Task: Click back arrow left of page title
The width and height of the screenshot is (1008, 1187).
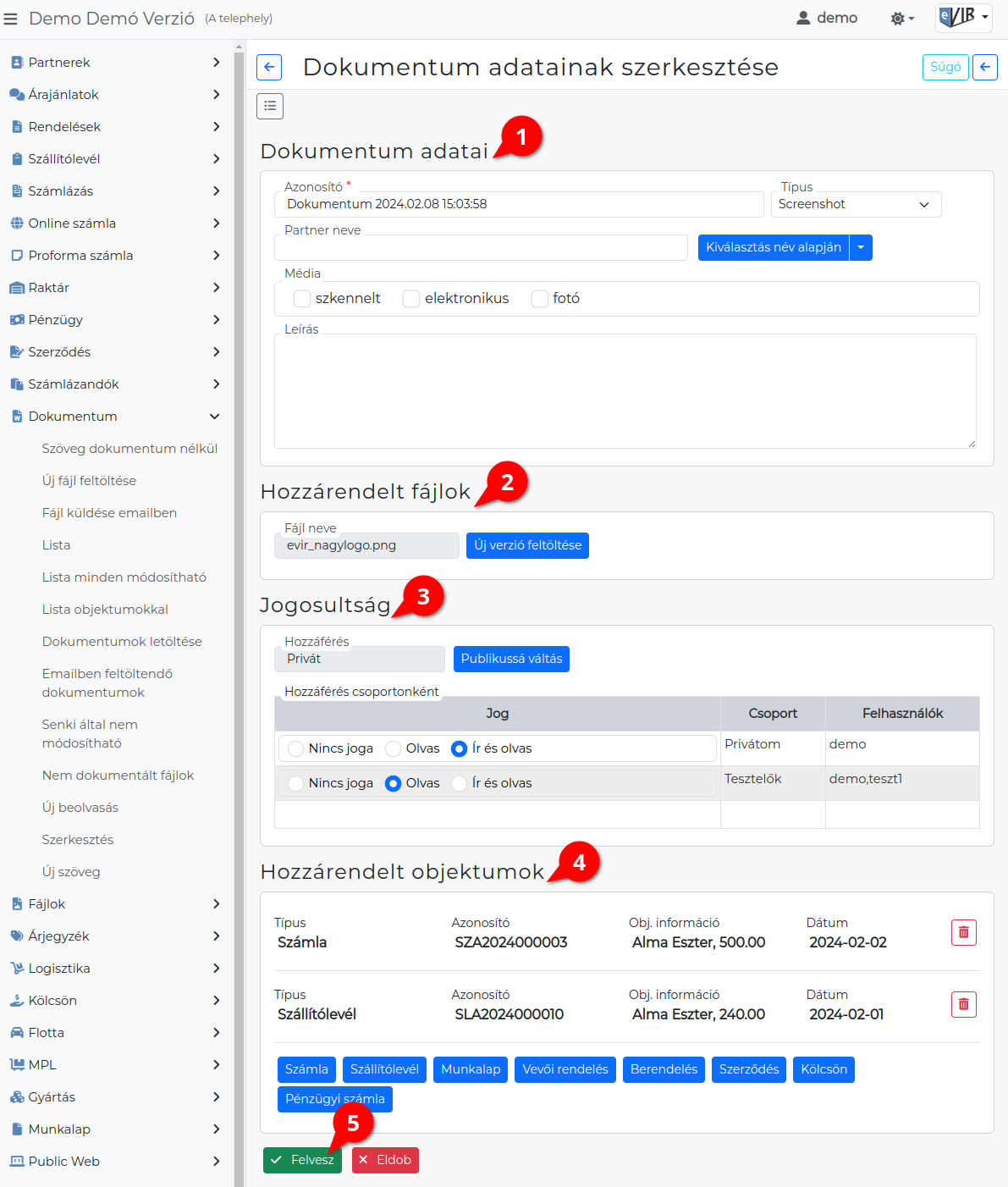Action: coord(269,67)
